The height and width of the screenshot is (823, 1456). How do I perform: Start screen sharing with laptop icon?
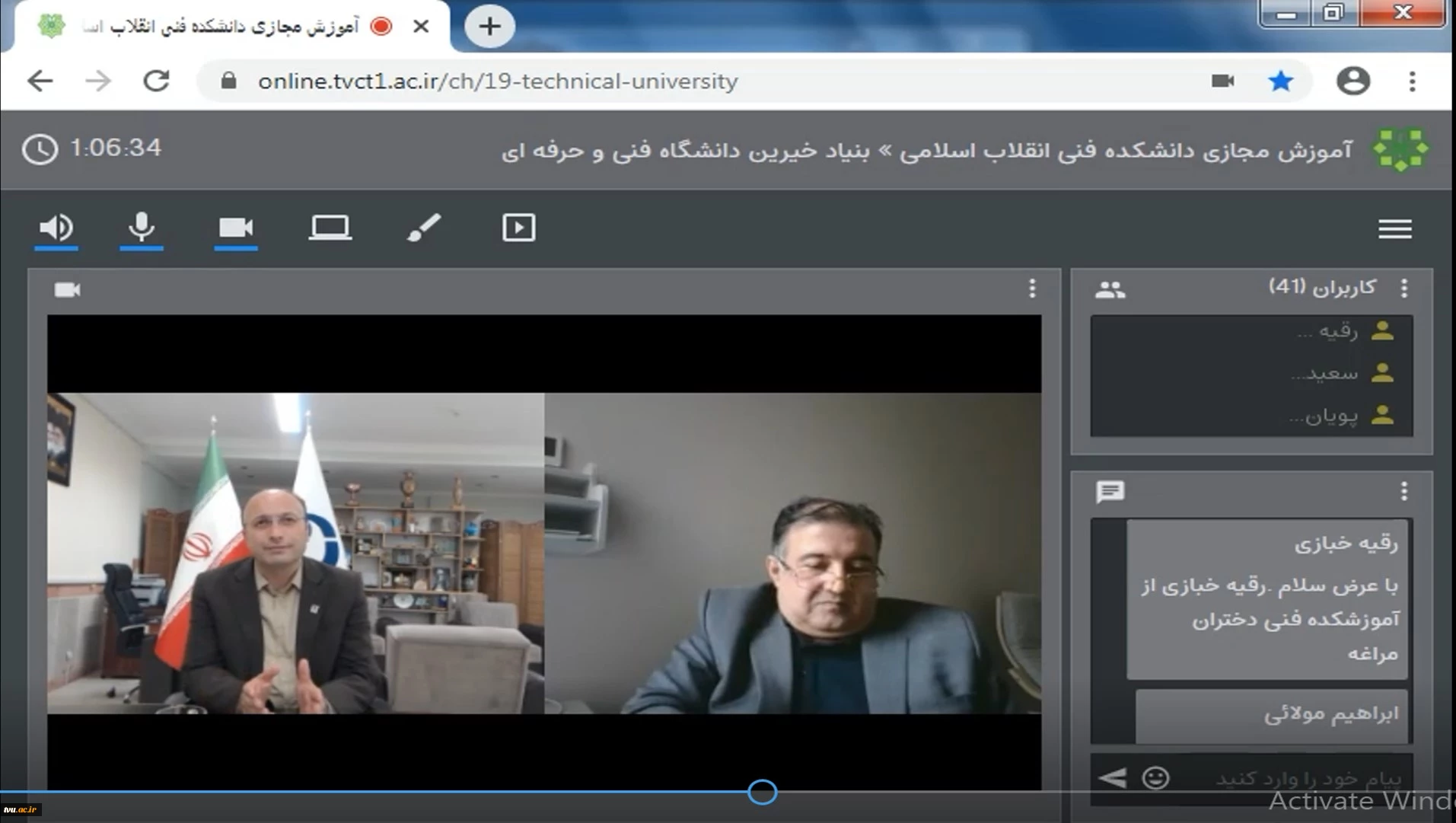330,228
